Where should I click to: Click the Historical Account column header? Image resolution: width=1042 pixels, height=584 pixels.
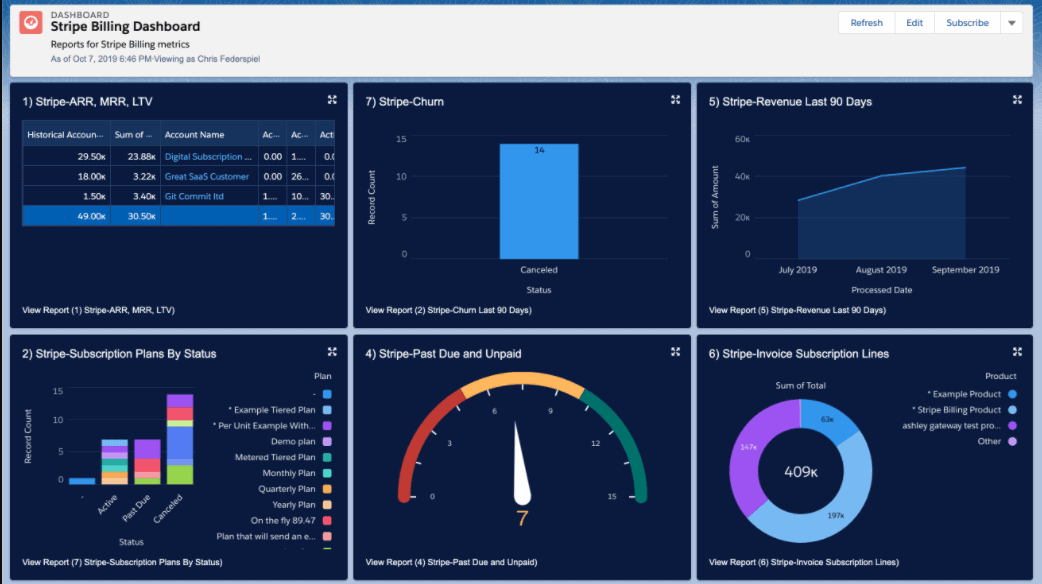[x=66, y=134]
